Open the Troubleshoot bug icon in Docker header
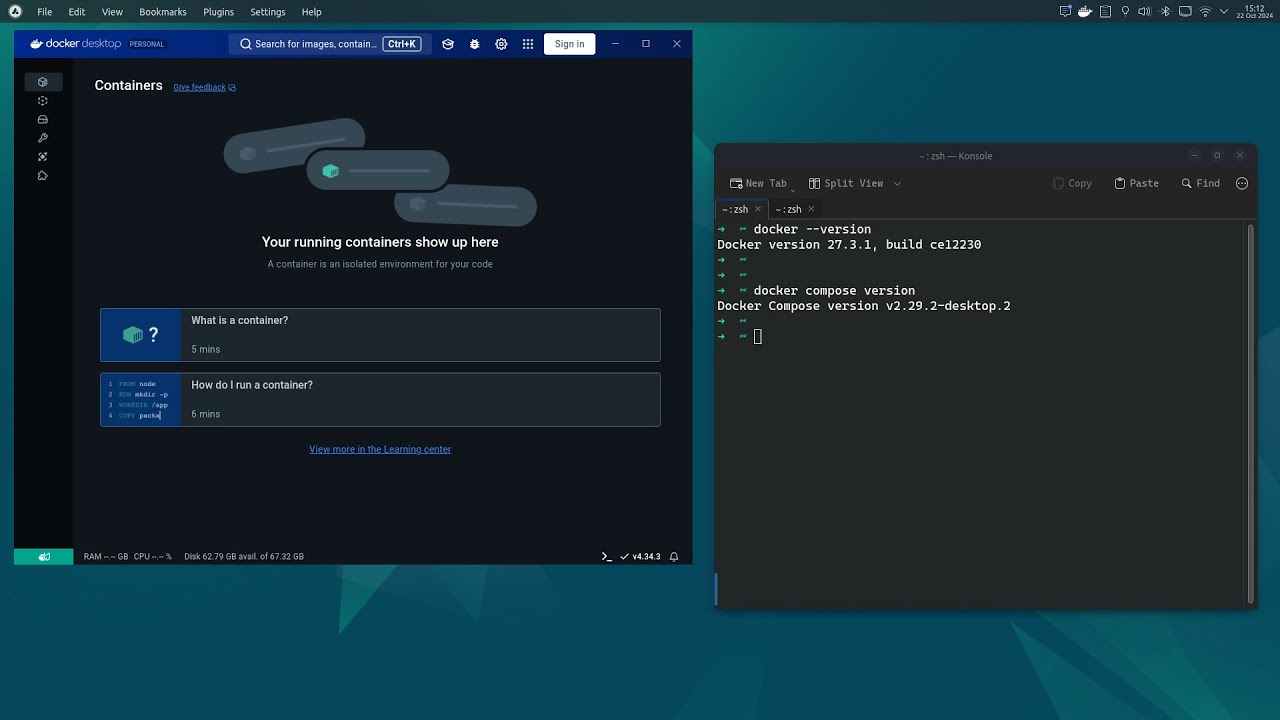The image size is (1280, 720). pos(475,44)
